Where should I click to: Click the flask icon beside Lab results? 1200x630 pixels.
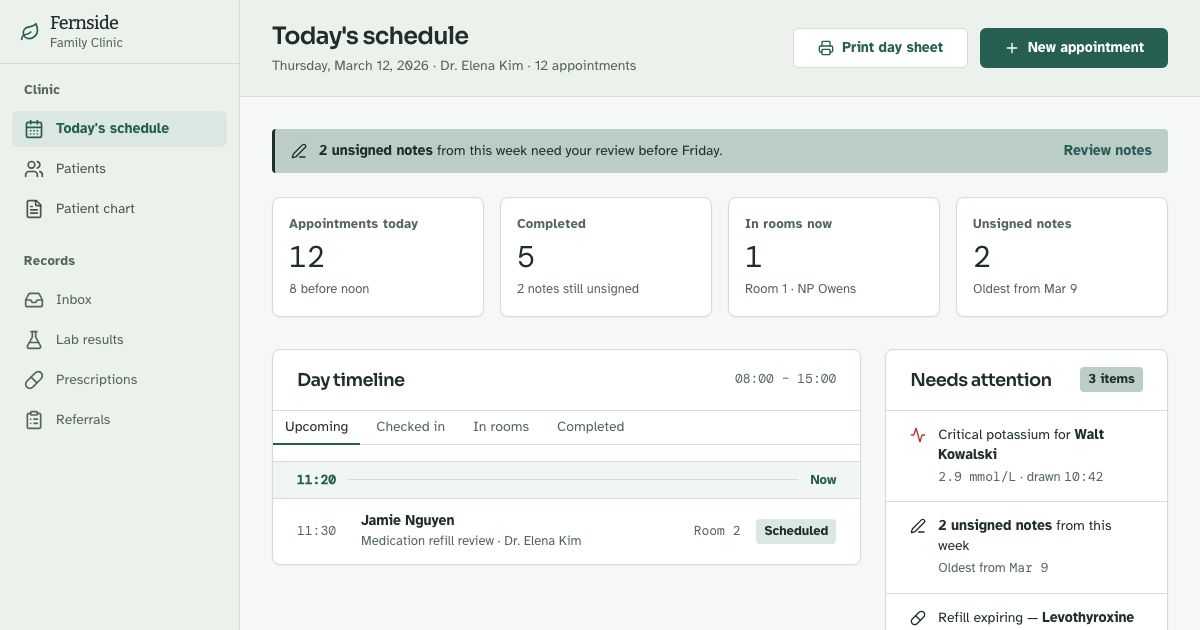[x=34, y=340]
